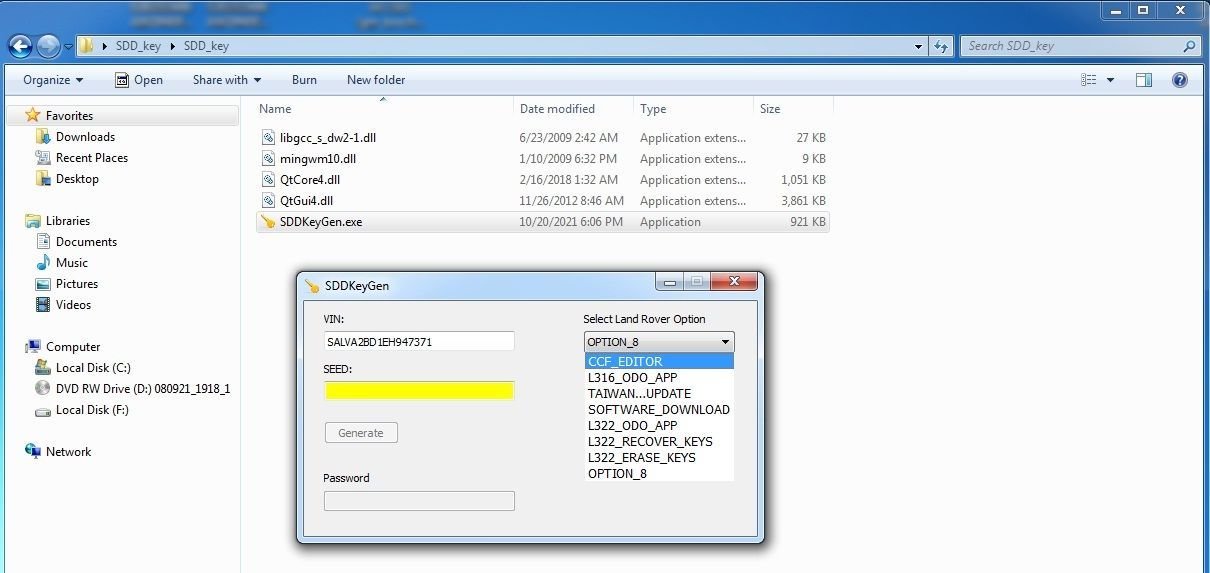Open the Downloads folder in Favorites
1210x573 pixels.
pos(85,137)
